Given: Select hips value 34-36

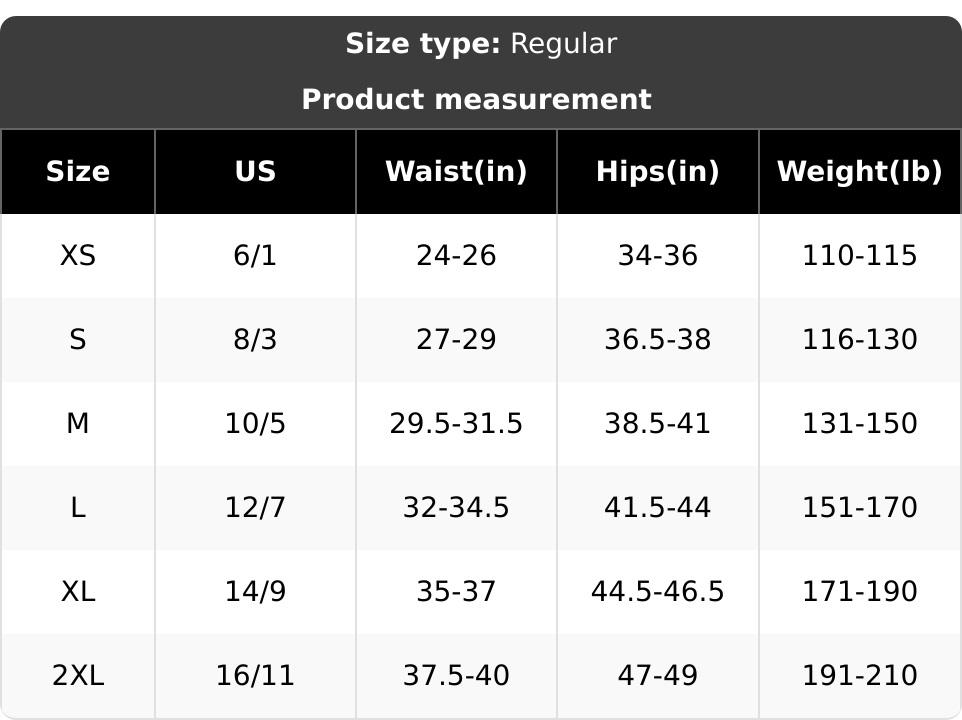Looking at the screenshot, I should pyautogui.click(x=657, y=256).
